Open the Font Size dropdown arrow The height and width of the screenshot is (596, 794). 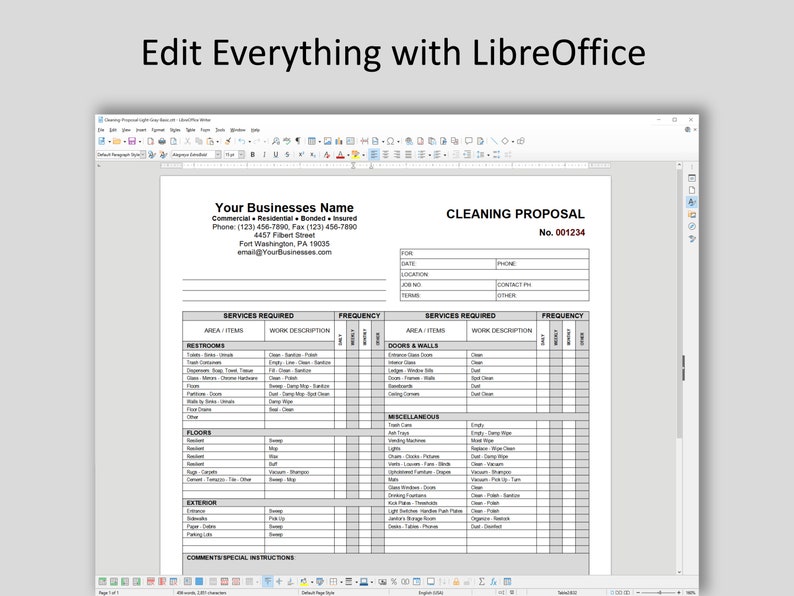tap(241, 154)
